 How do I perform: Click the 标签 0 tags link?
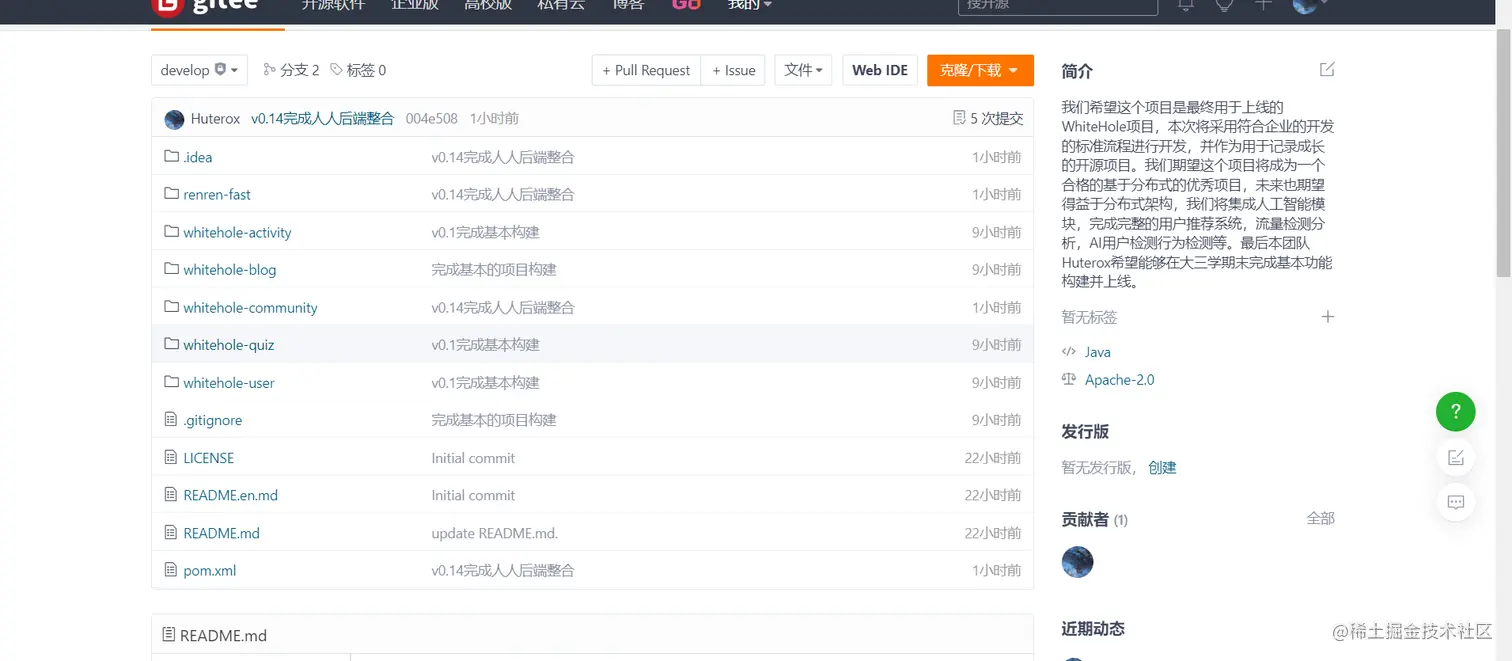click(358, 70)
